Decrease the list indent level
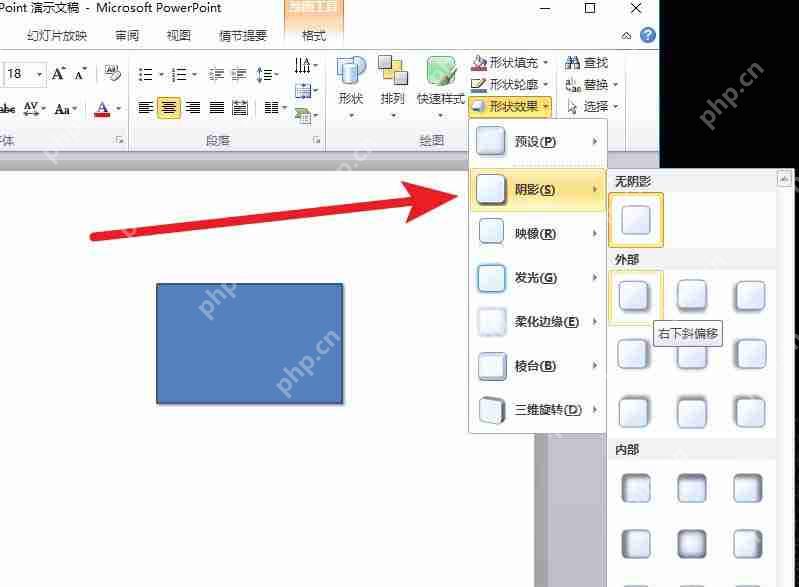This screenshot has height=587, width=799. tap(216, 75)
